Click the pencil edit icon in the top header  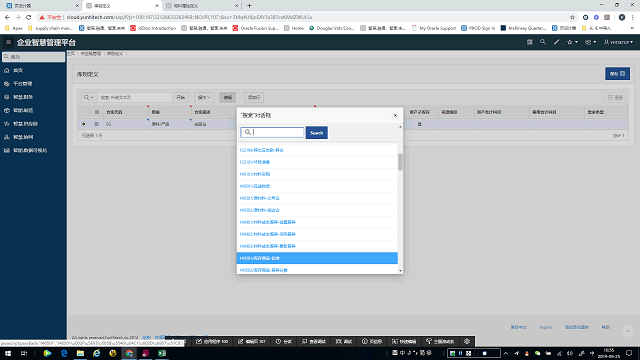click(556, 42)
